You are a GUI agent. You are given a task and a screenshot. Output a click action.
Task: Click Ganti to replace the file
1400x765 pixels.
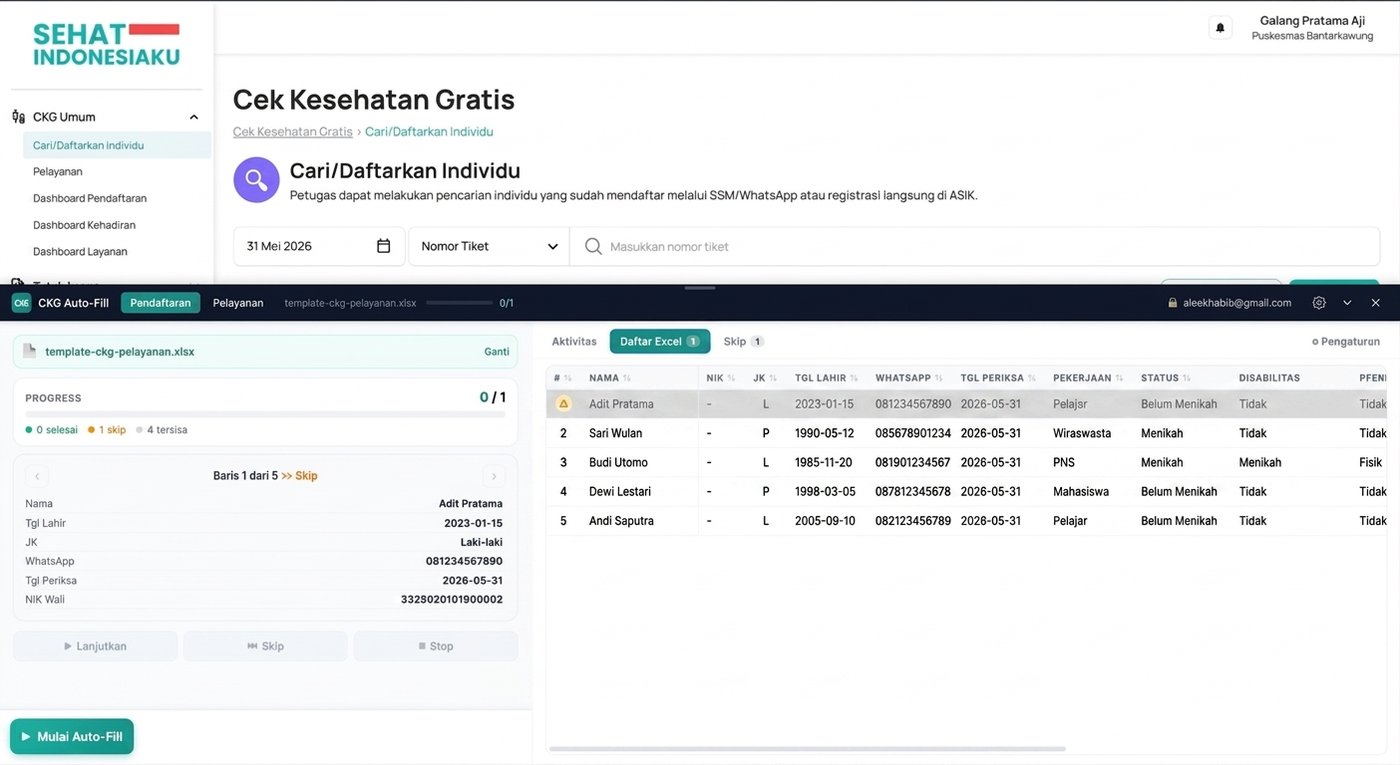[497, 352]
